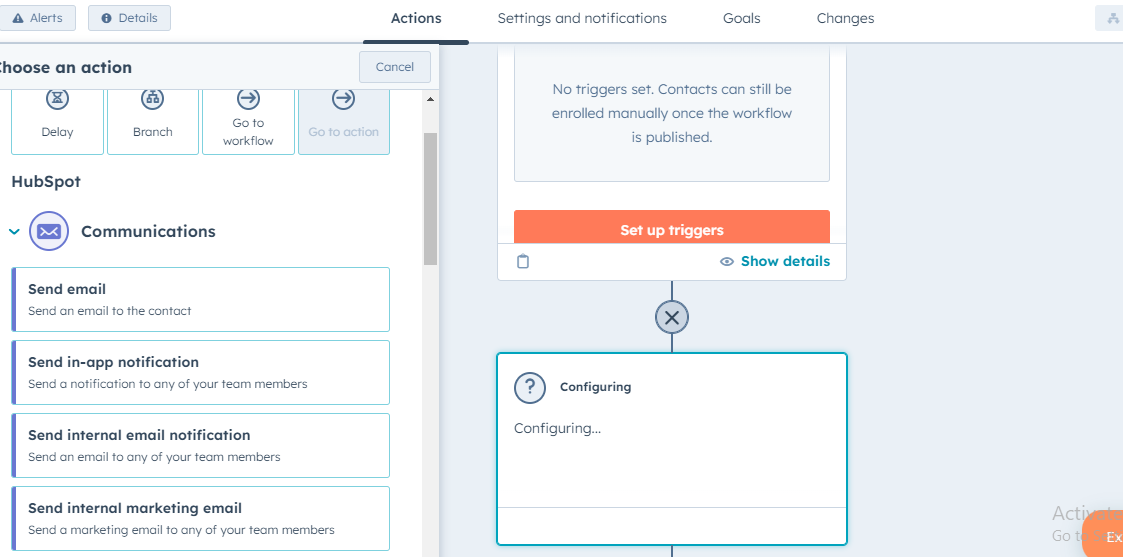
Task: Click Show details link
Action: coord(785,261)
